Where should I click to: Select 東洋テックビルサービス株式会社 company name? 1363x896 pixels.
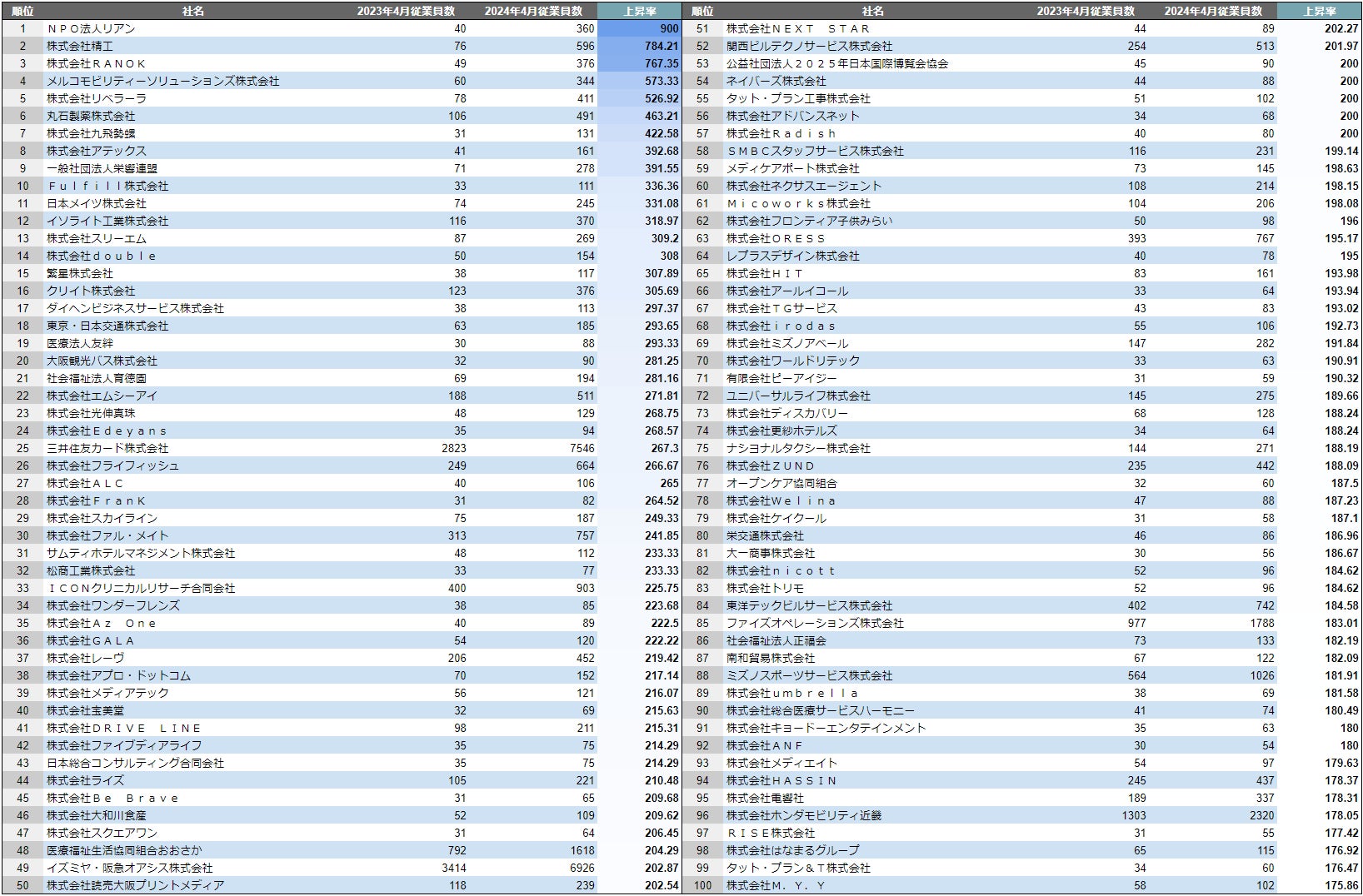[x=810, y=605]
